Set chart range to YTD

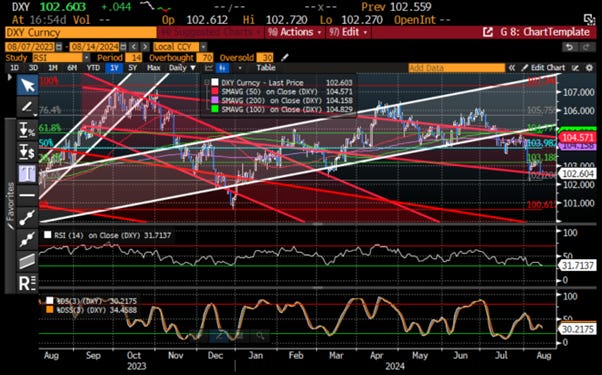pos(93,68)
